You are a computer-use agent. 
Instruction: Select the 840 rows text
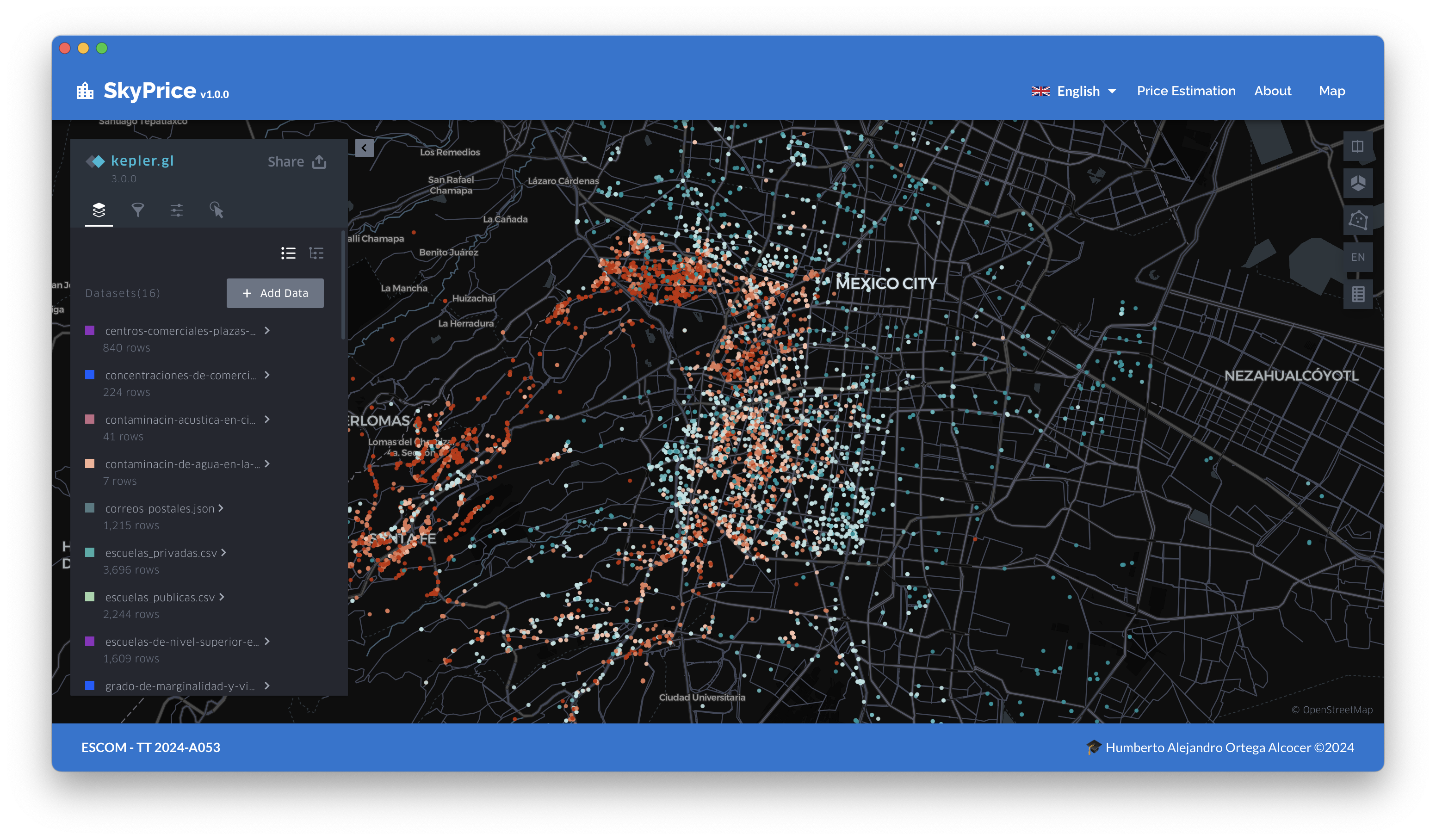point(126,348)
